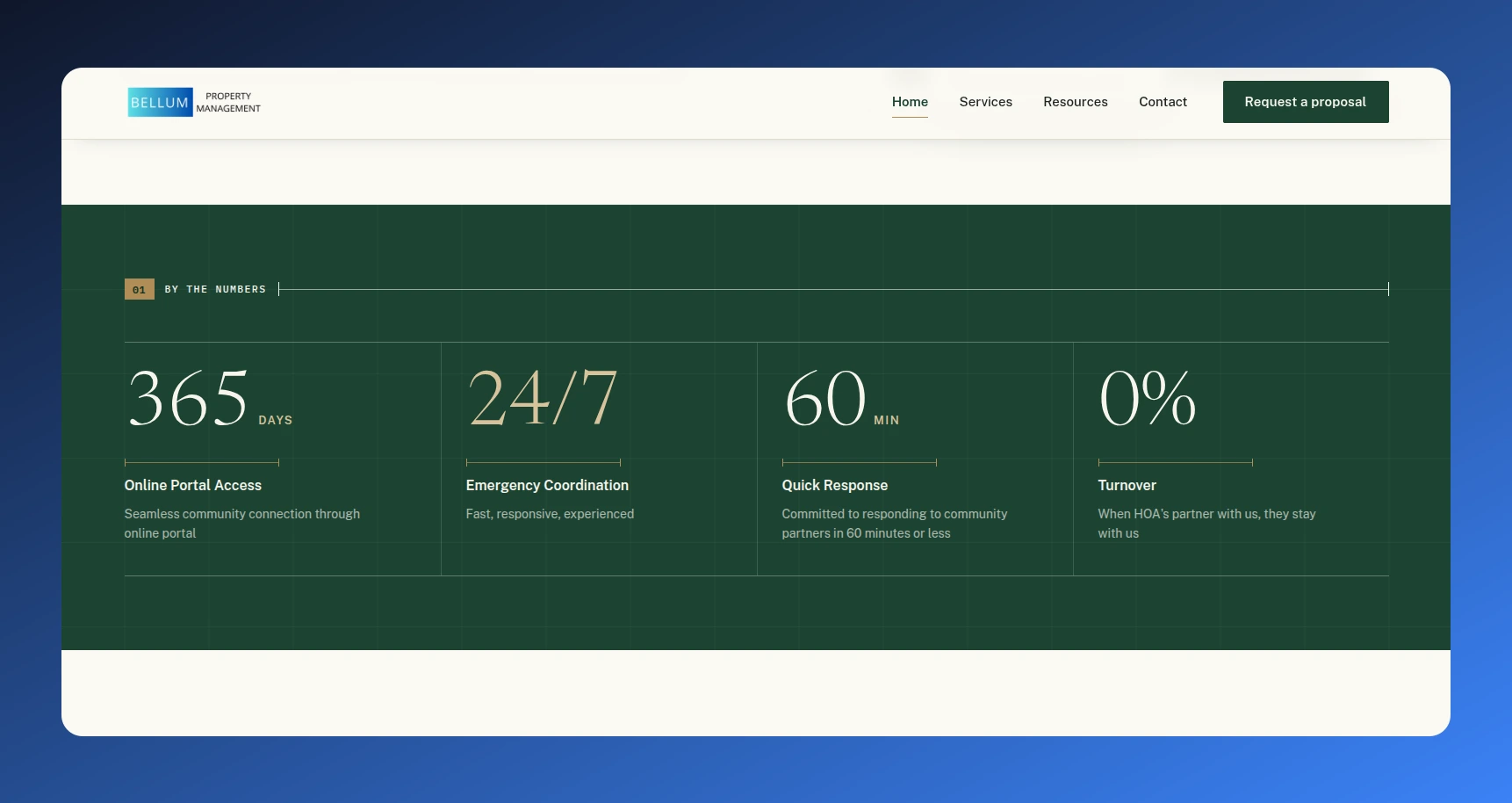Click the 60 statistic number
Image resolution: width=1512 pixels, height=803 pixels.
[x=825, y=398]
